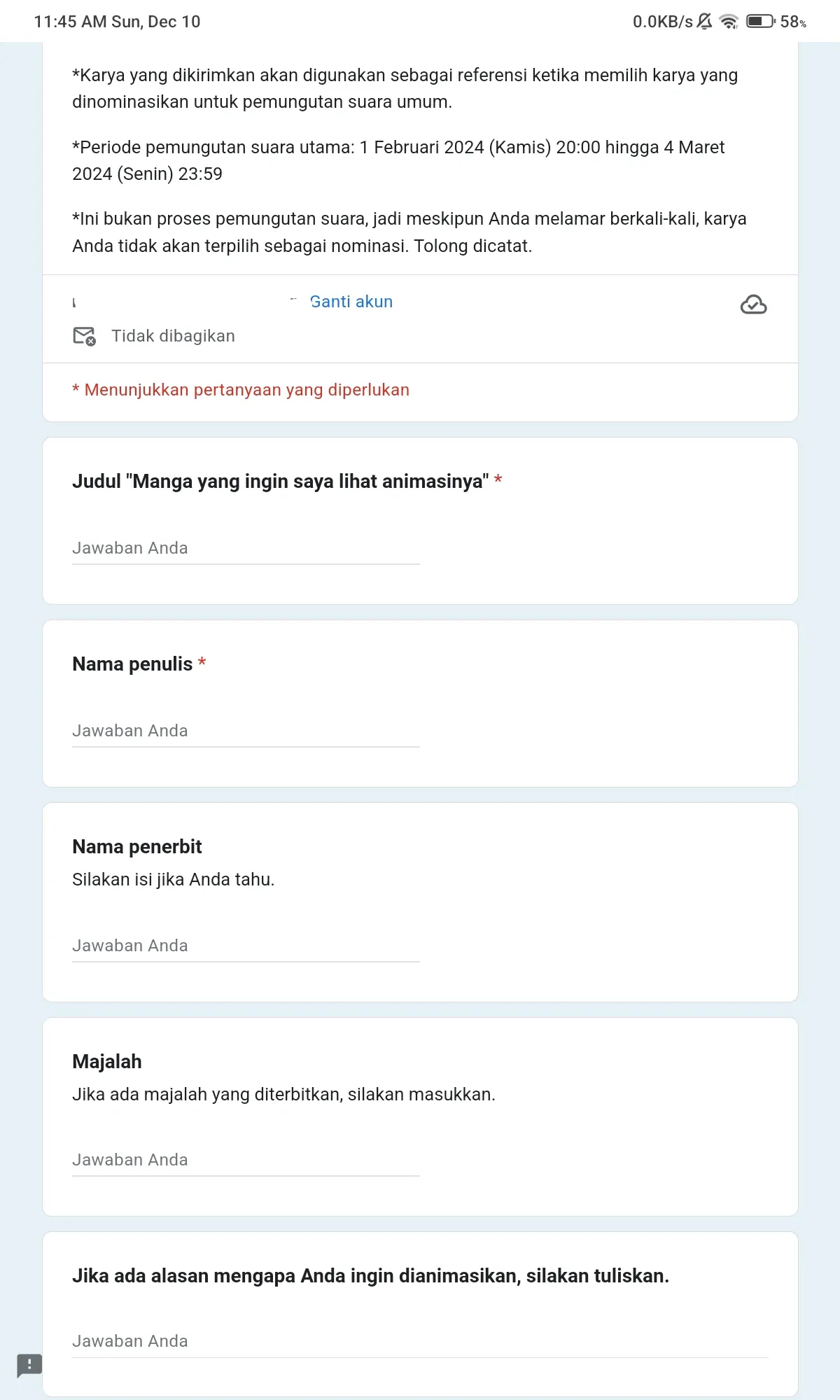Click the Nama penerbit answer field

click(x=246, y=946)
